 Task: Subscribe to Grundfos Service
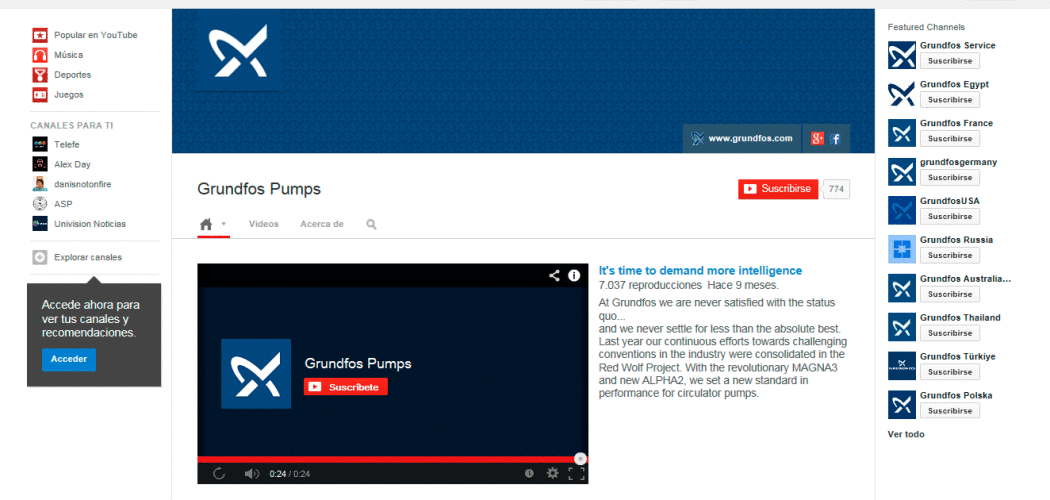point(950,61)
